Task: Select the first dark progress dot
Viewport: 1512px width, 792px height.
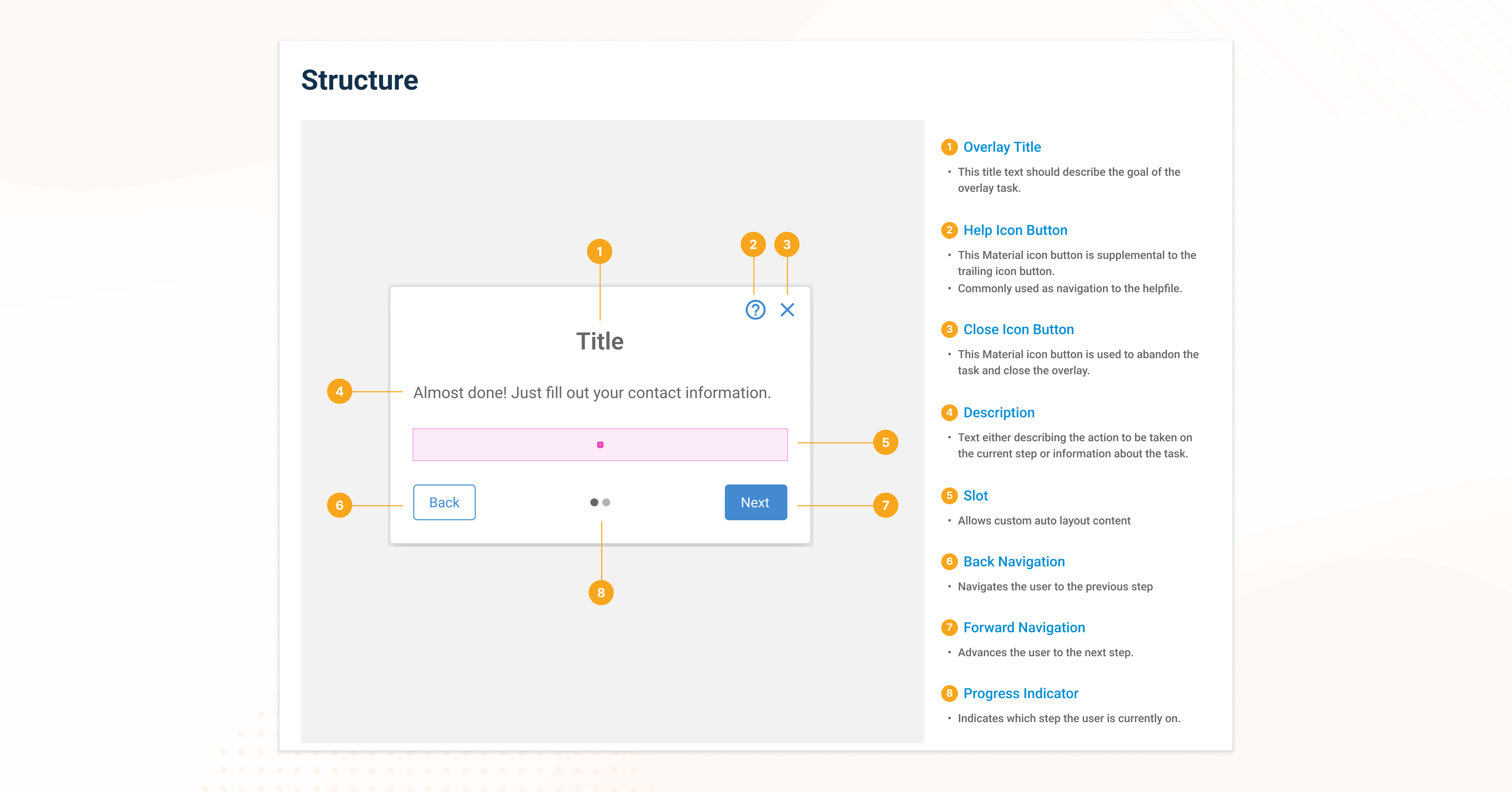Action: click(594, 502)
